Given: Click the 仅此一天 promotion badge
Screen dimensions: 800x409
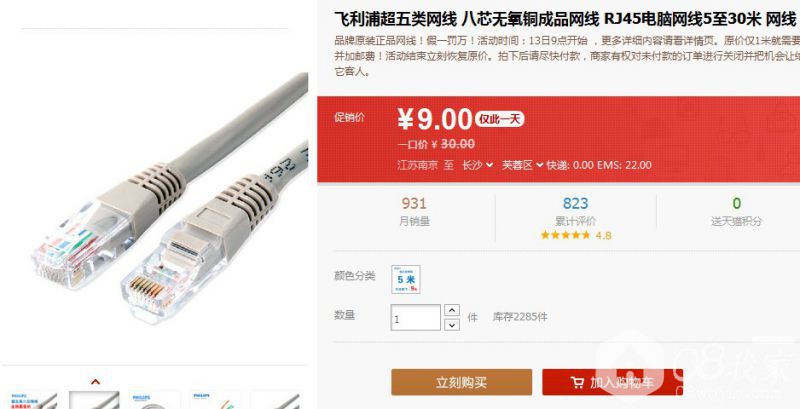Looking at the screenshot, I should (500, 119).
